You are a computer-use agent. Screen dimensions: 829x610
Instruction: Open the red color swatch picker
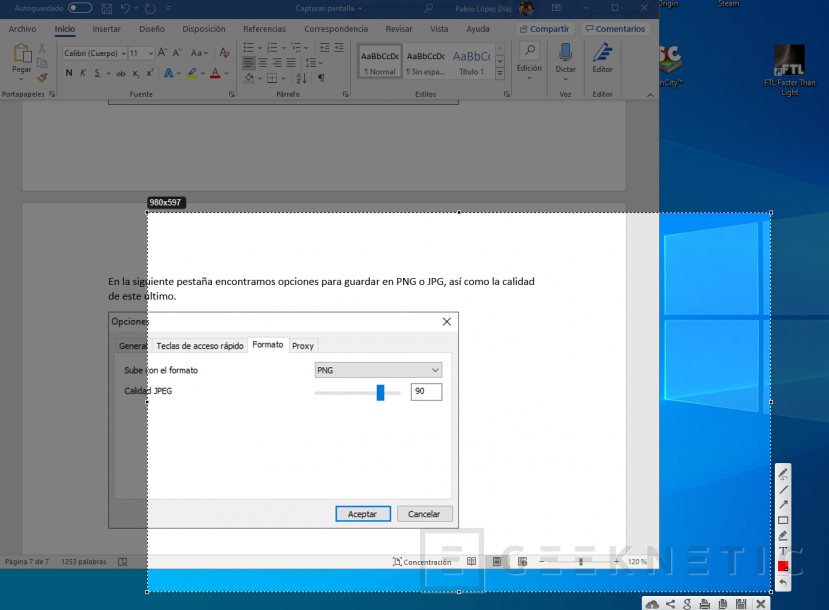click(783, 566)
